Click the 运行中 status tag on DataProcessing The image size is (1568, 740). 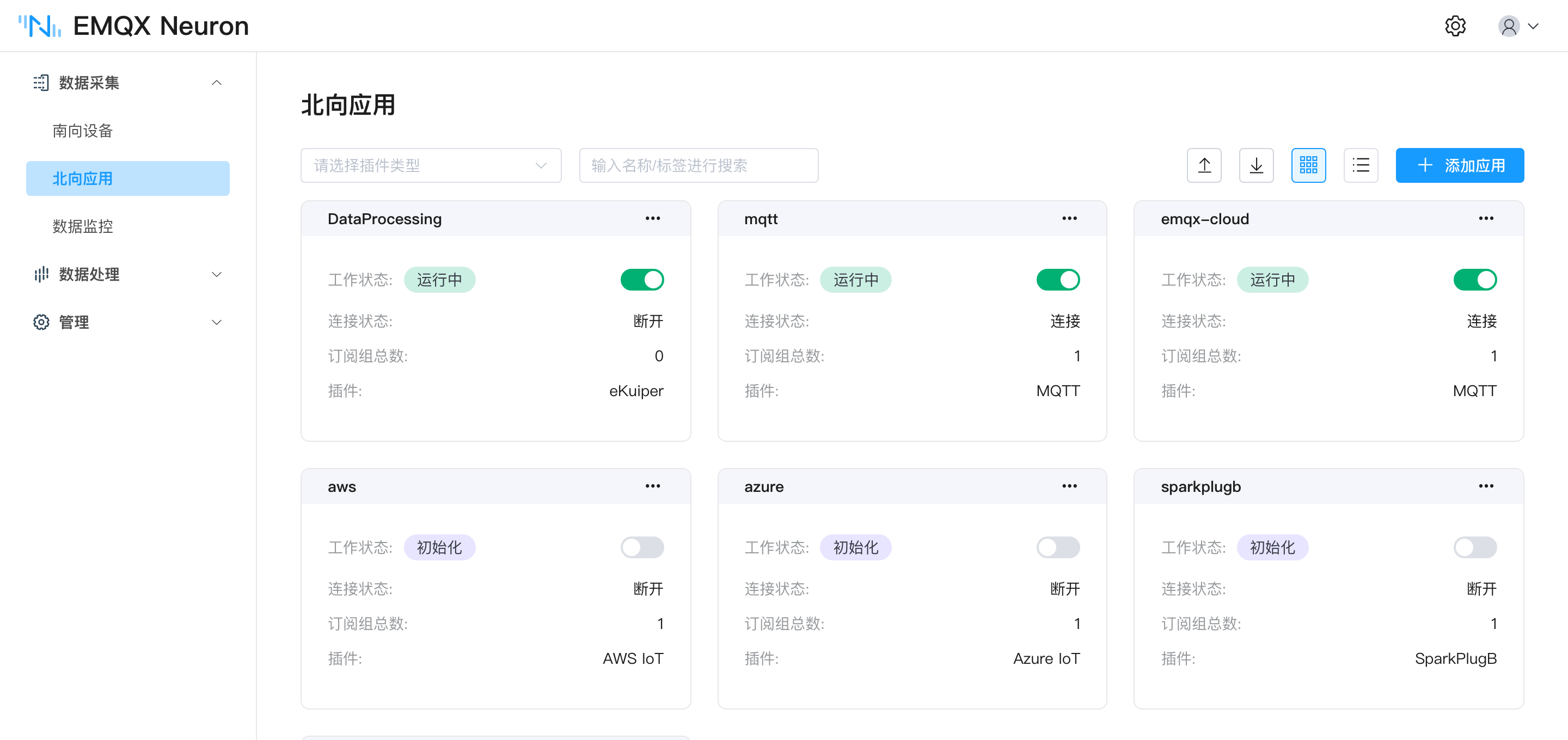[439, 280]
